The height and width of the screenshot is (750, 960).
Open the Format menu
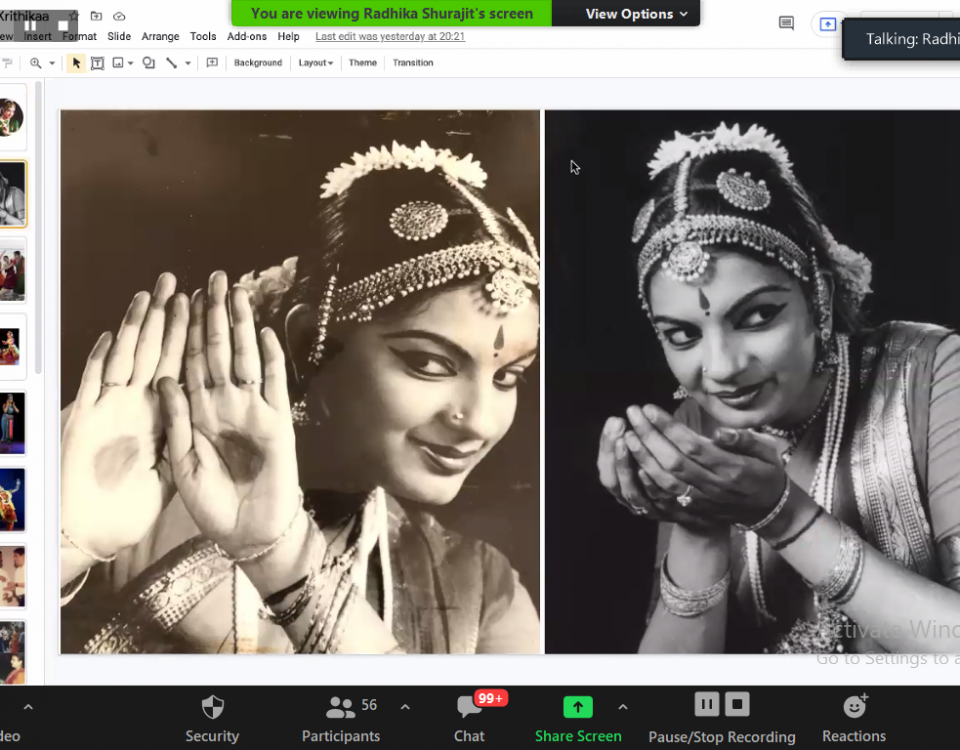click(80, 37)
